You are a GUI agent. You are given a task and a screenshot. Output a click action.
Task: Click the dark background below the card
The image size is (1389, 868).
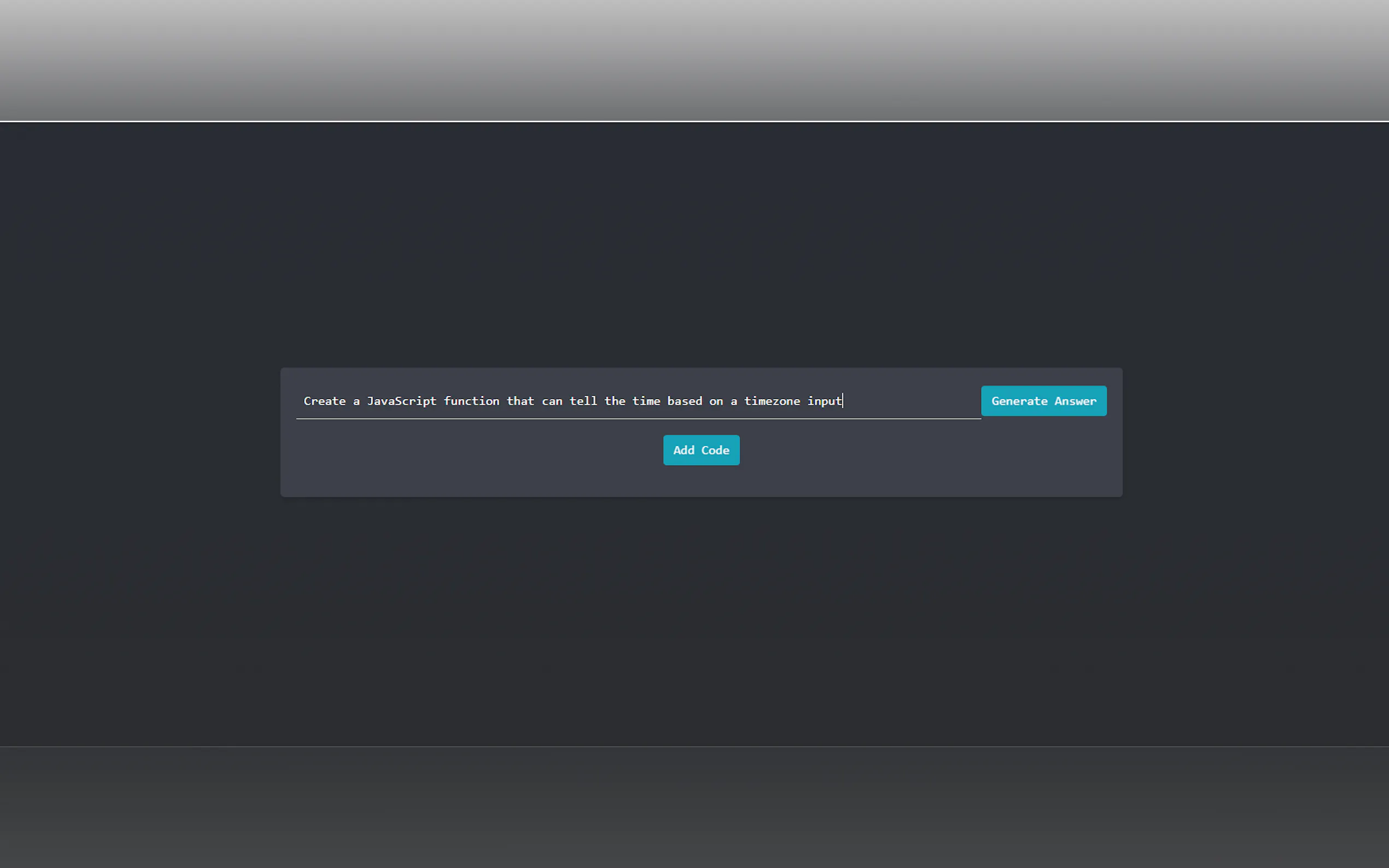694,620
